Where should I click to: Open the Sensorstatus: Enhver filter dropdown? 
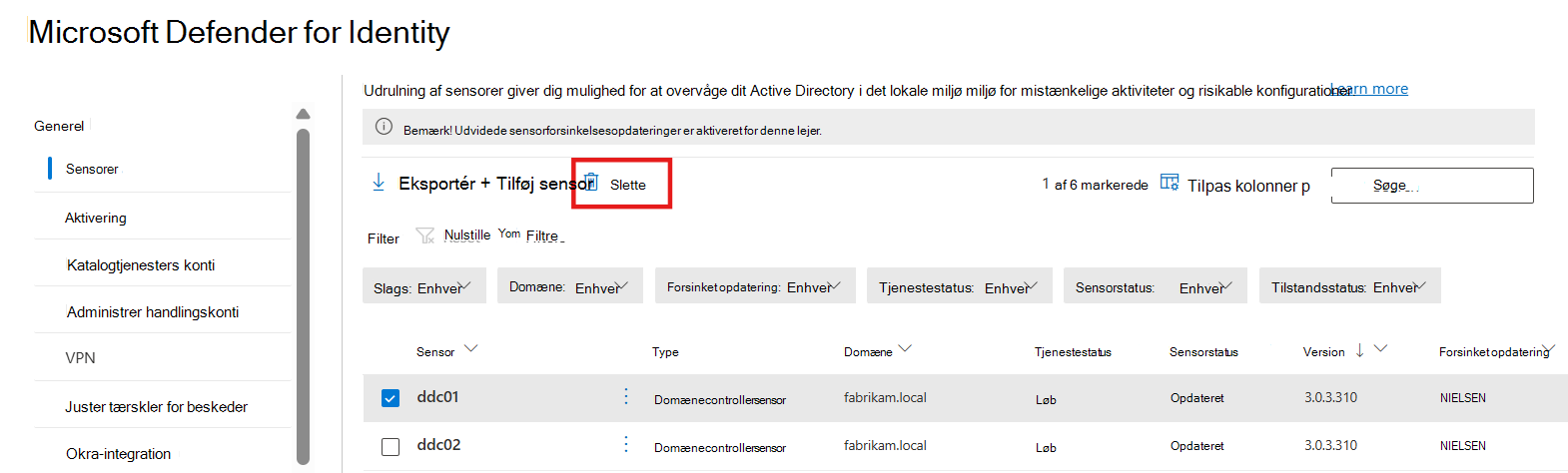pos(1155,286)
